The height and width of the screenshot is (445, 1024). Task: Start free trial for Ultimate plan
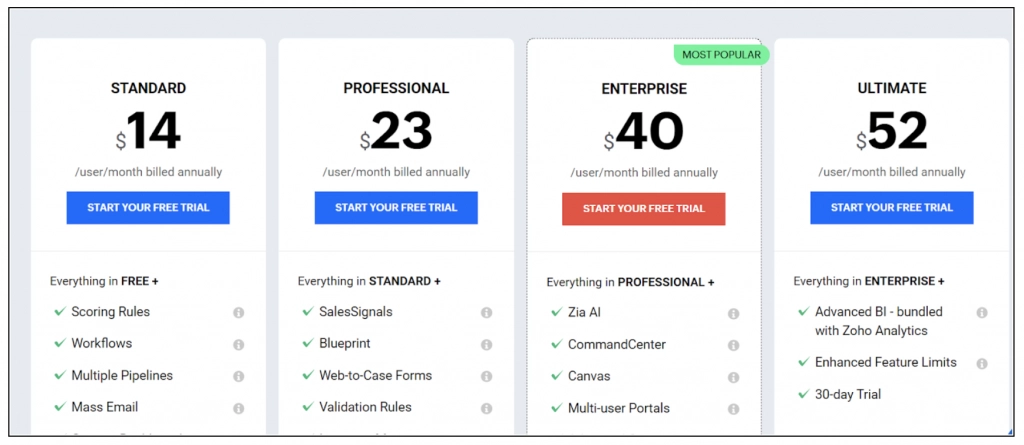[x=891, y=208]
